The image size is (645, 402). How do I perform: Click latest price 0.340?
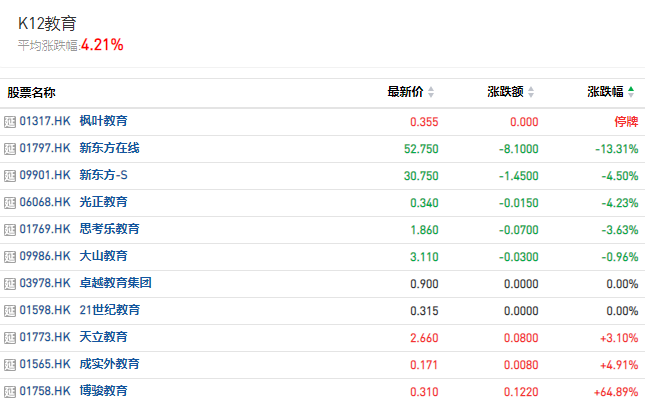[x=425, y=203]
